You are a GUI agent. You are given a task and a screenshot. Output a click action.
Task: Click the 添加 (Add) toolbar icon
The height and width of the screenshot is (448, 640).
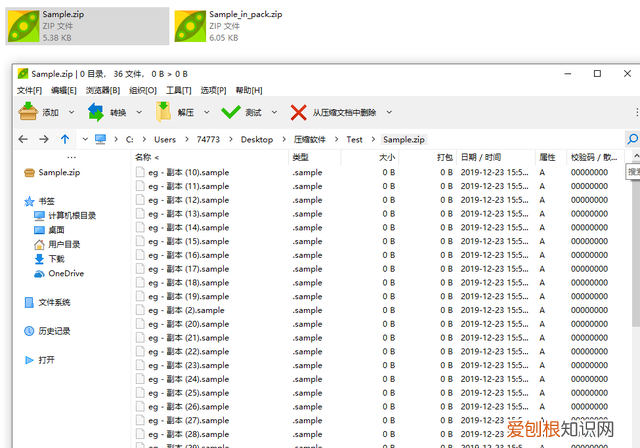(x=27, y=112)
